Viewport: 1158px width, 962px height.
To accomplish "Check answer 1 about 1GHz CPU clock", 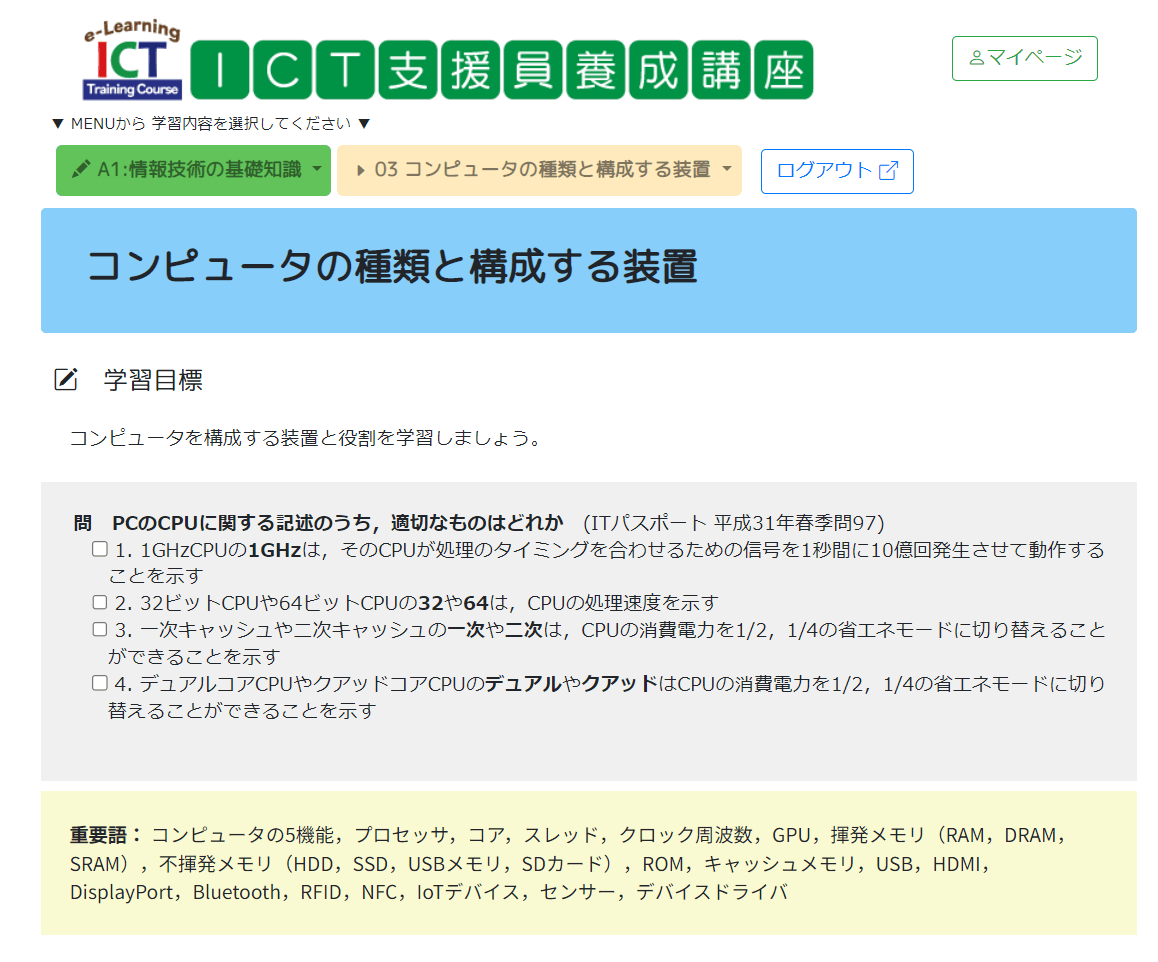I will click(x=98, y=548).
